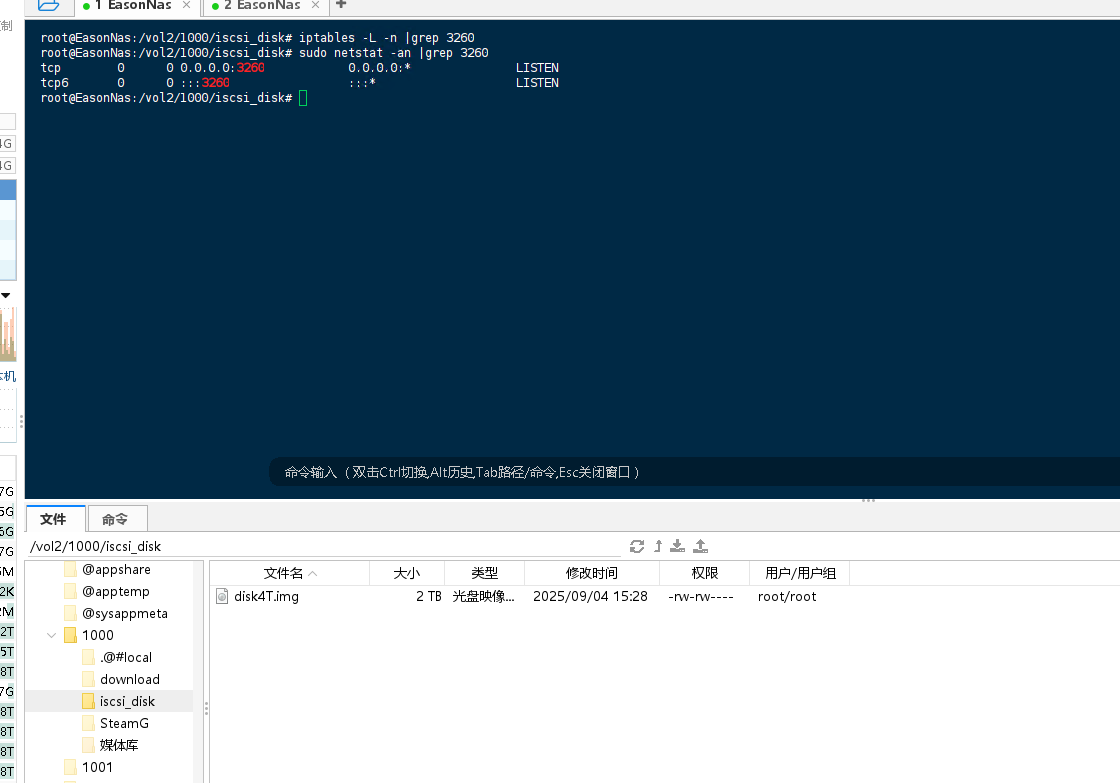Click the download file icon
The width and height of the screenshot is (1120, 783).
pyautogui.click(x=677, y=547)
